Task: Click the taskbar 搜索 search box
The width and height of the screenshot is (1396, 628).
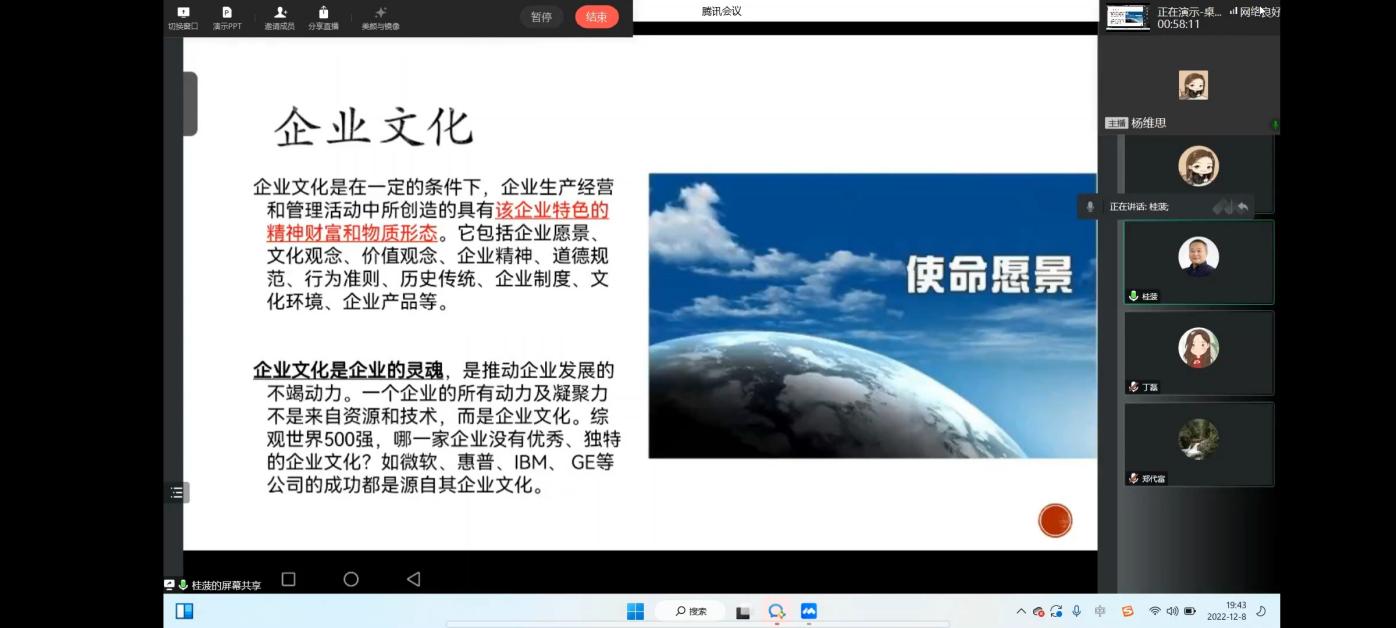Action: (x=690, y=611)
